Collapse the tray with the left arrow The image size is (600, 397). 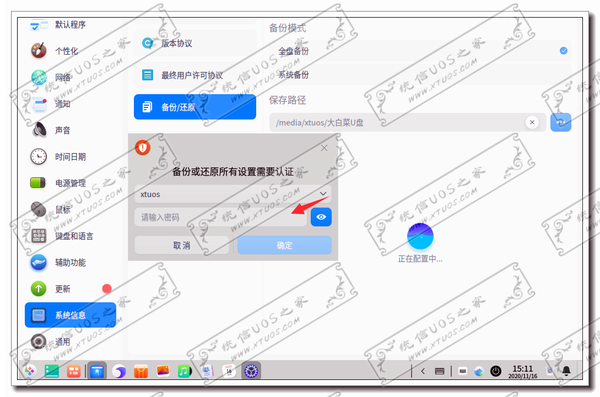423,371
